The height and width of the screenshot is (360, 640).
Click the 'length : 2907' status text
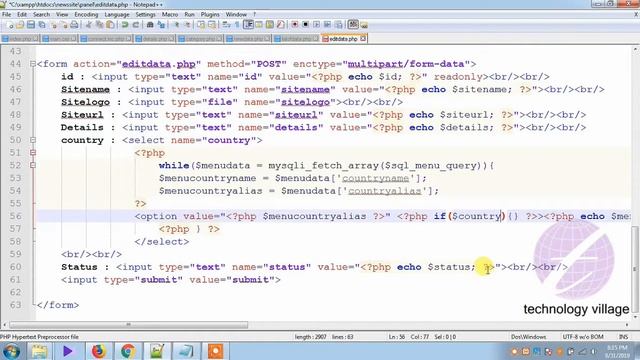310,337
